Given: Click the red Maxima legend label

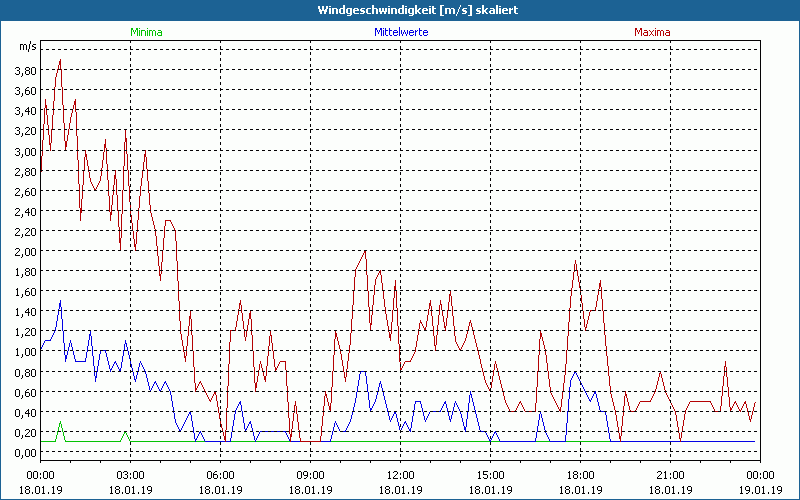Looking at the screenshot, I should pyautogui.click(x=653, y=32).
